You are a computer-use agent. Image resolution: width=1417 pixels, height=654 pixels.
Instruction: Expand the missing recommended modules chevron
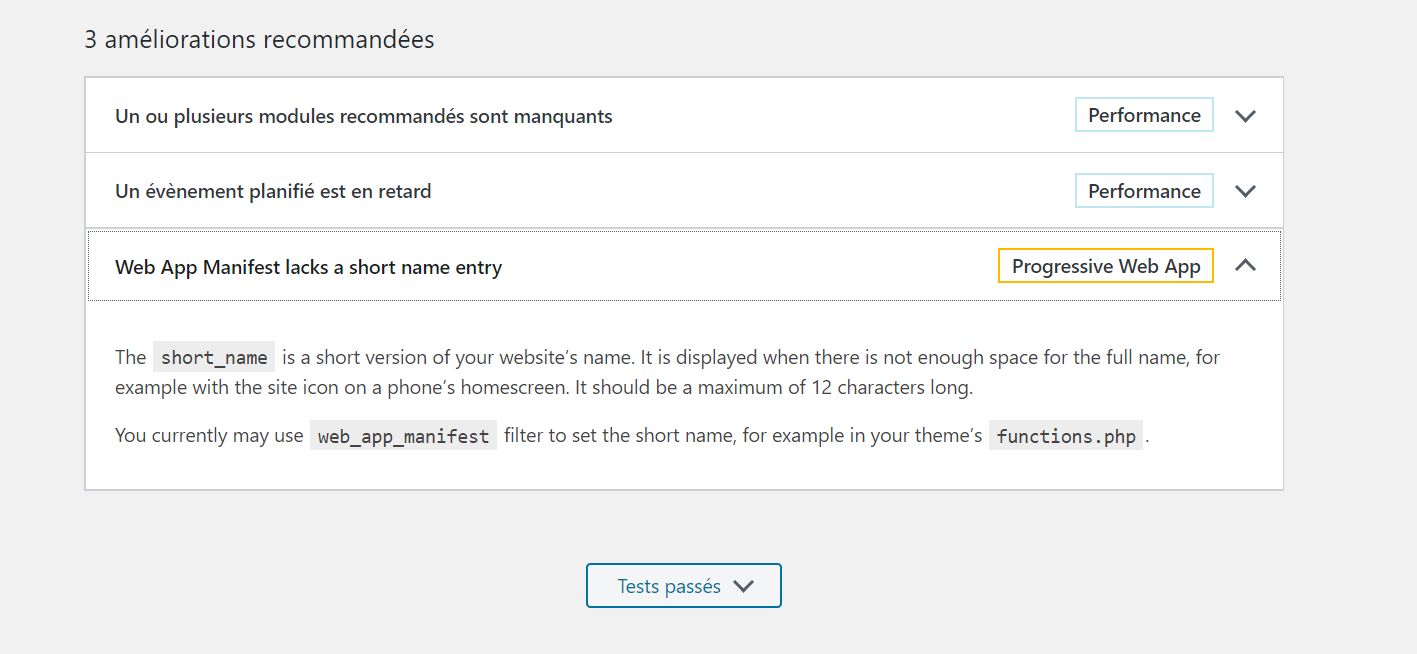(x=1245, y=116)
